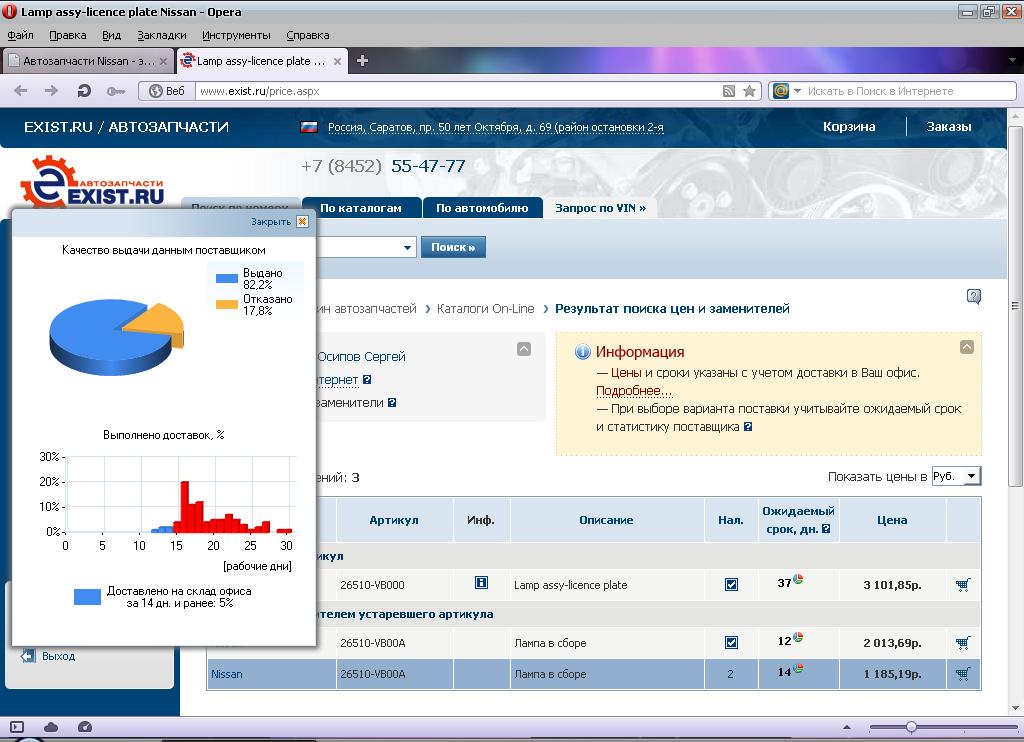Viewport: 1024px width, 742px height.
Task: Click the zoom slider handle in status bar
Action: coord(911,726)
